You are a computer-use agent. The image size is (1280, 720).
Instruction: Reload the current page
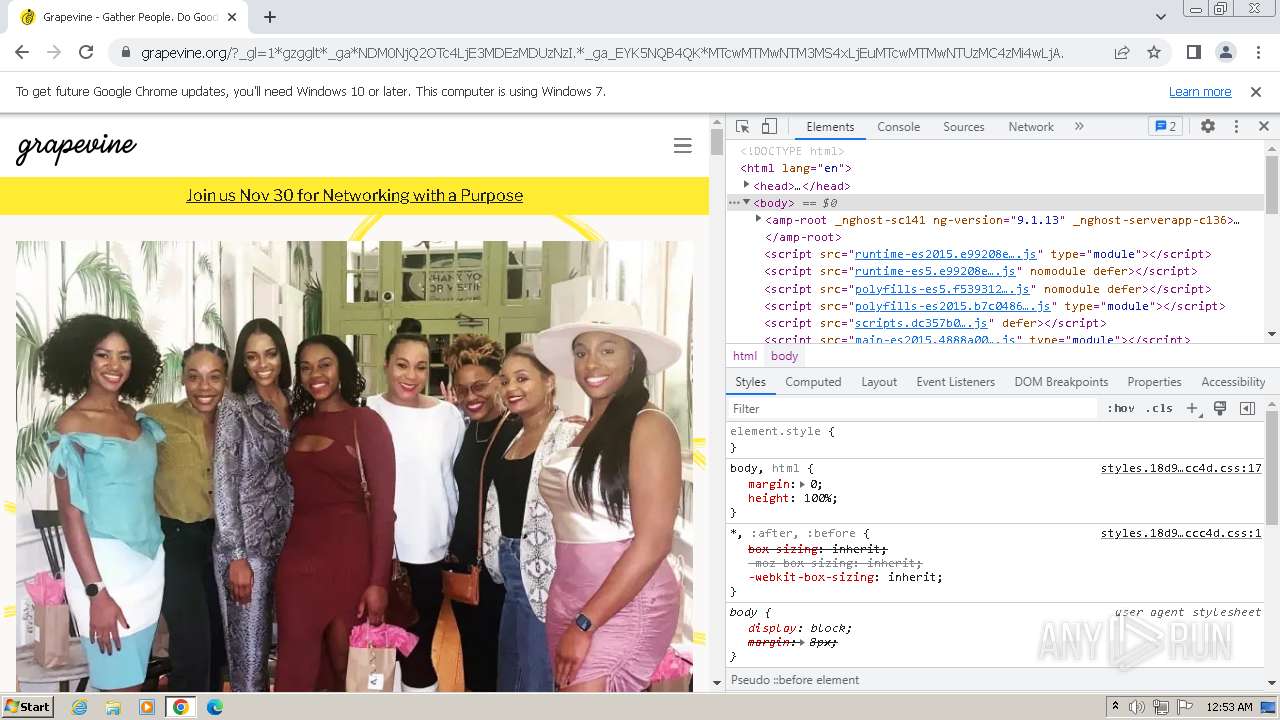pos(86,52)
